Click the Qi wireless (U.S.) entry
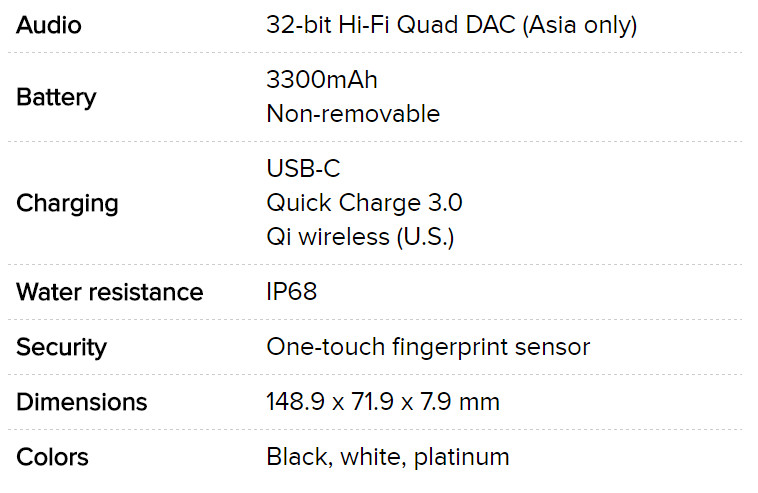758x493 pixels. pyautogui.click(x=360, y=237)
